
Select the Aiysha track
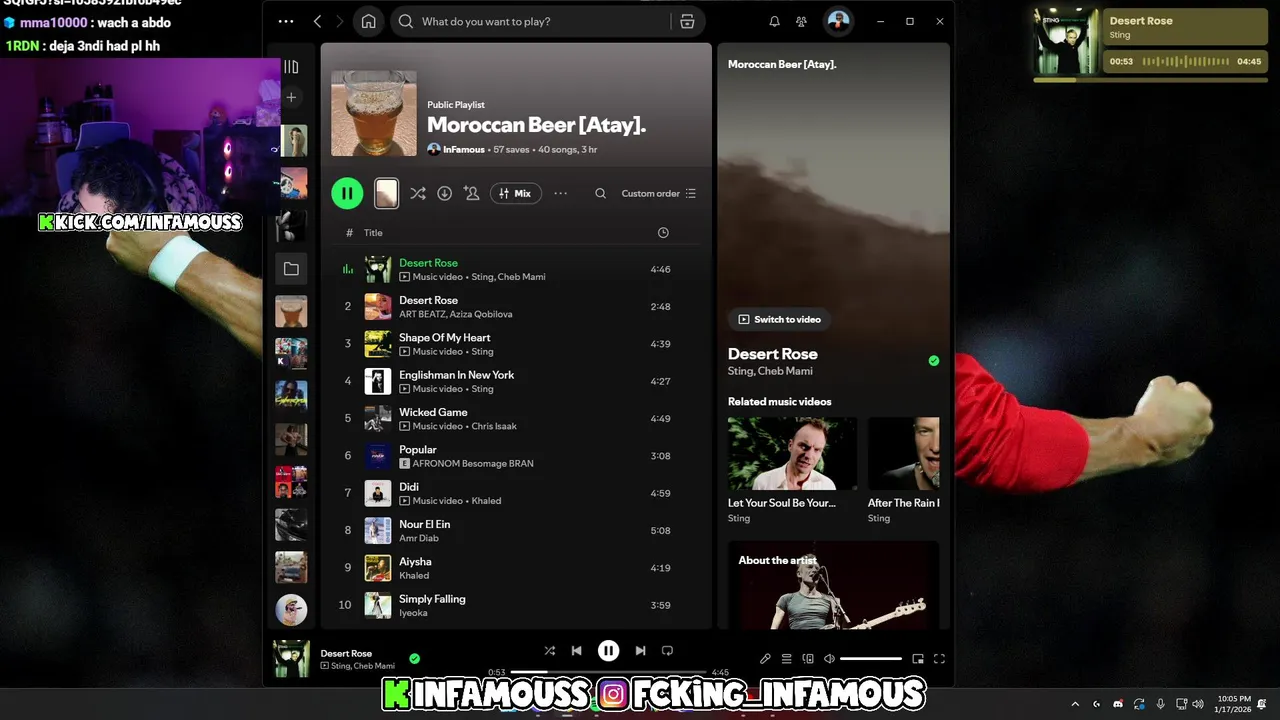pos(516,568)
